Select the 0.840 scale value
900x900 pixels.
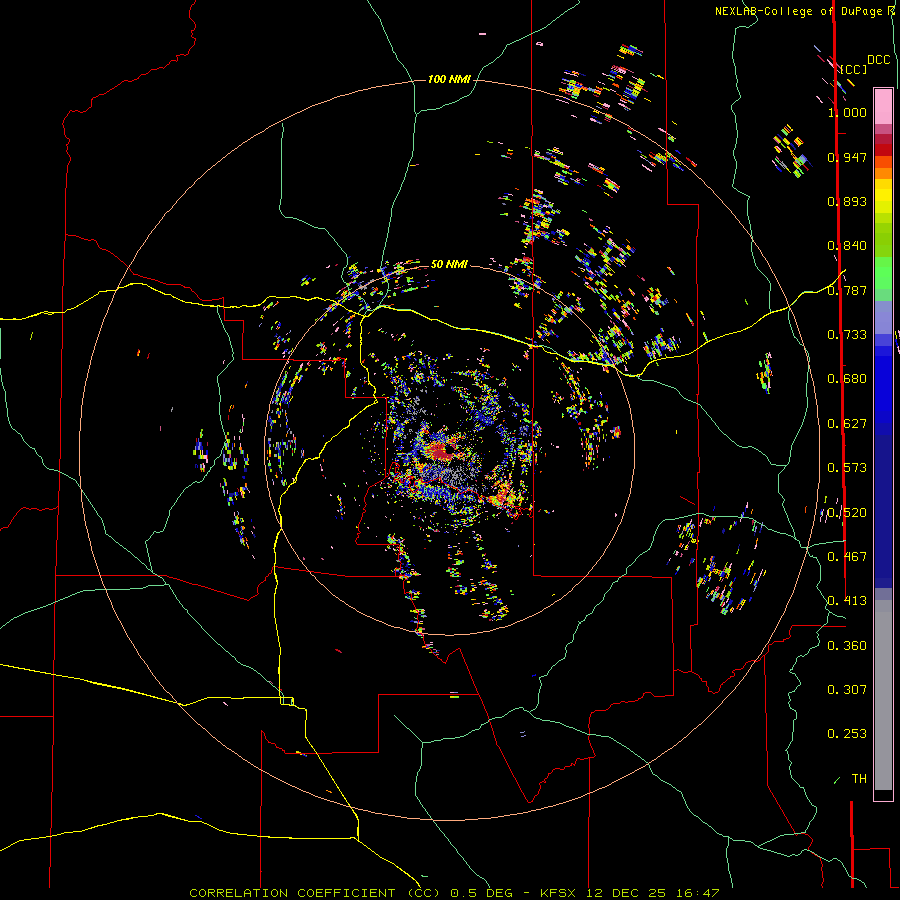click(847, 246)
